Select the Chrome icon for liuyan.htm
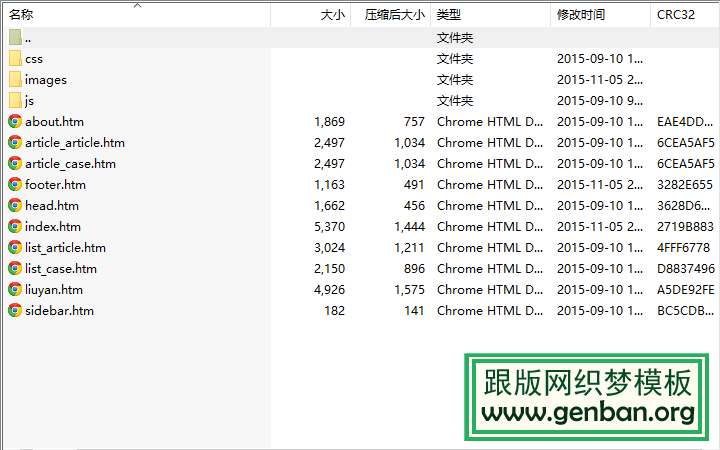The image size is (720, 450). tap(15, 289)
